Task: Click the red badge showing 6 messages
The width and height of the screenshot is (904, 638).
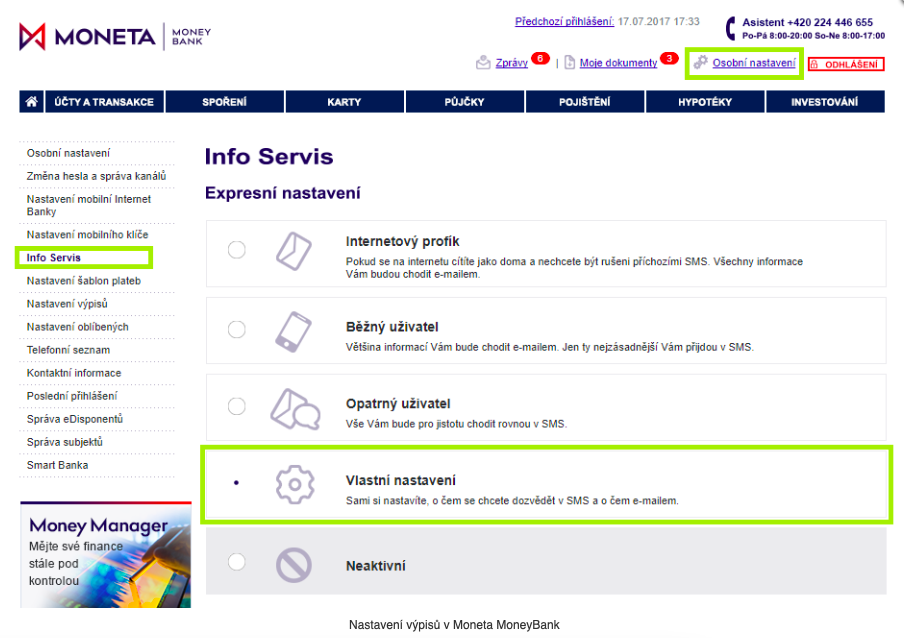Action: click(540, 58)
